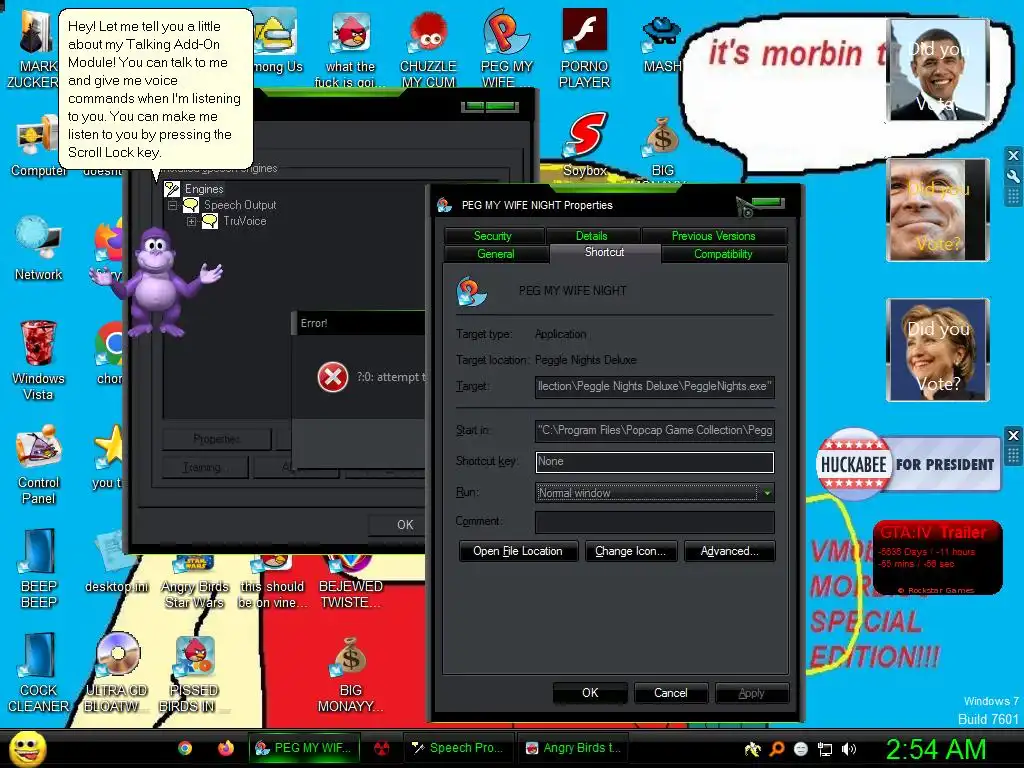Confirm properties dialog with OK
Image resolution: width=1024 pixels, height=768 pixels.
tap(590, 693)
